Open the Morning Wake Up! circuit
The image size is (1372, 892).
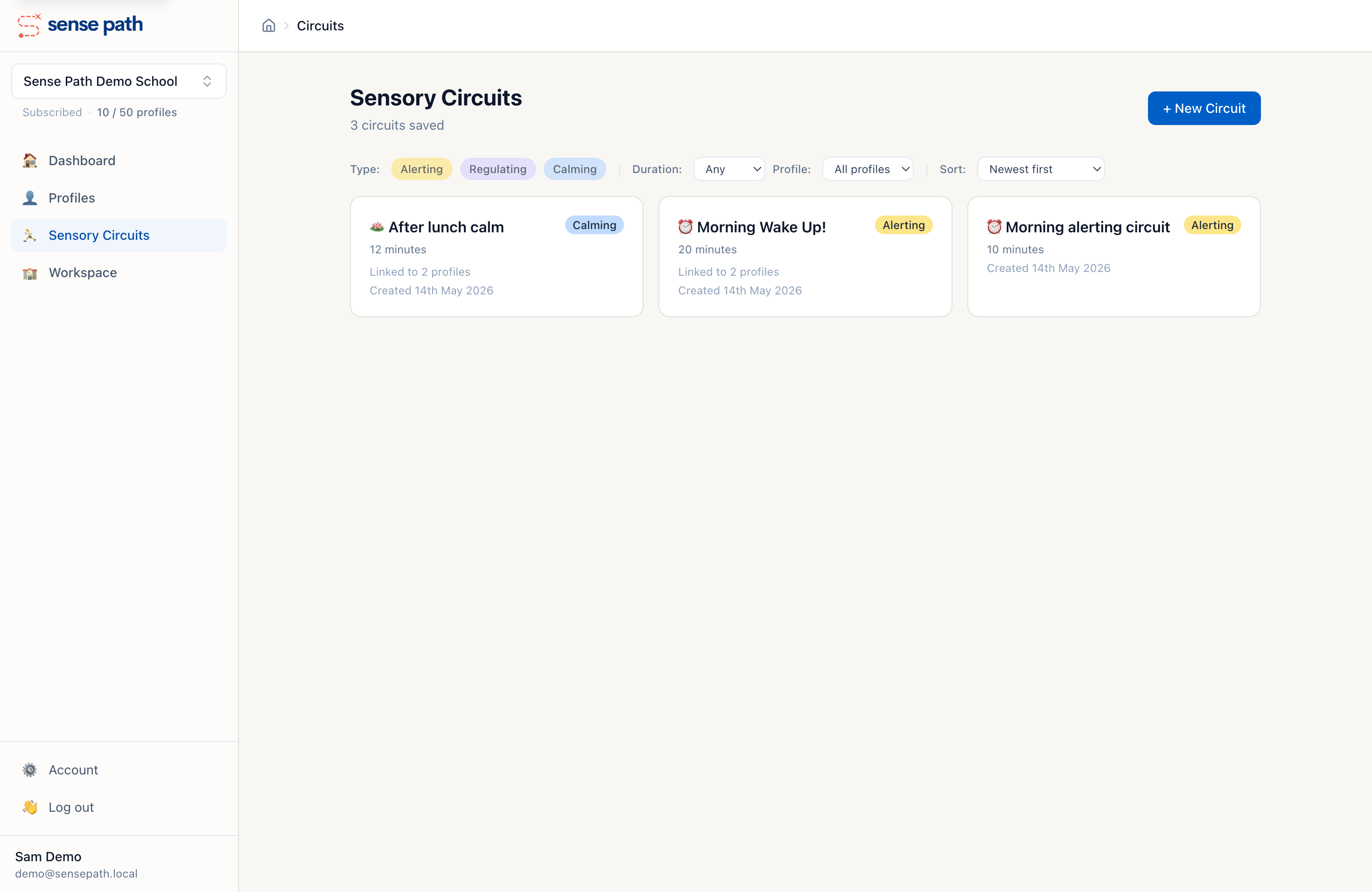[x=805, y=257]
